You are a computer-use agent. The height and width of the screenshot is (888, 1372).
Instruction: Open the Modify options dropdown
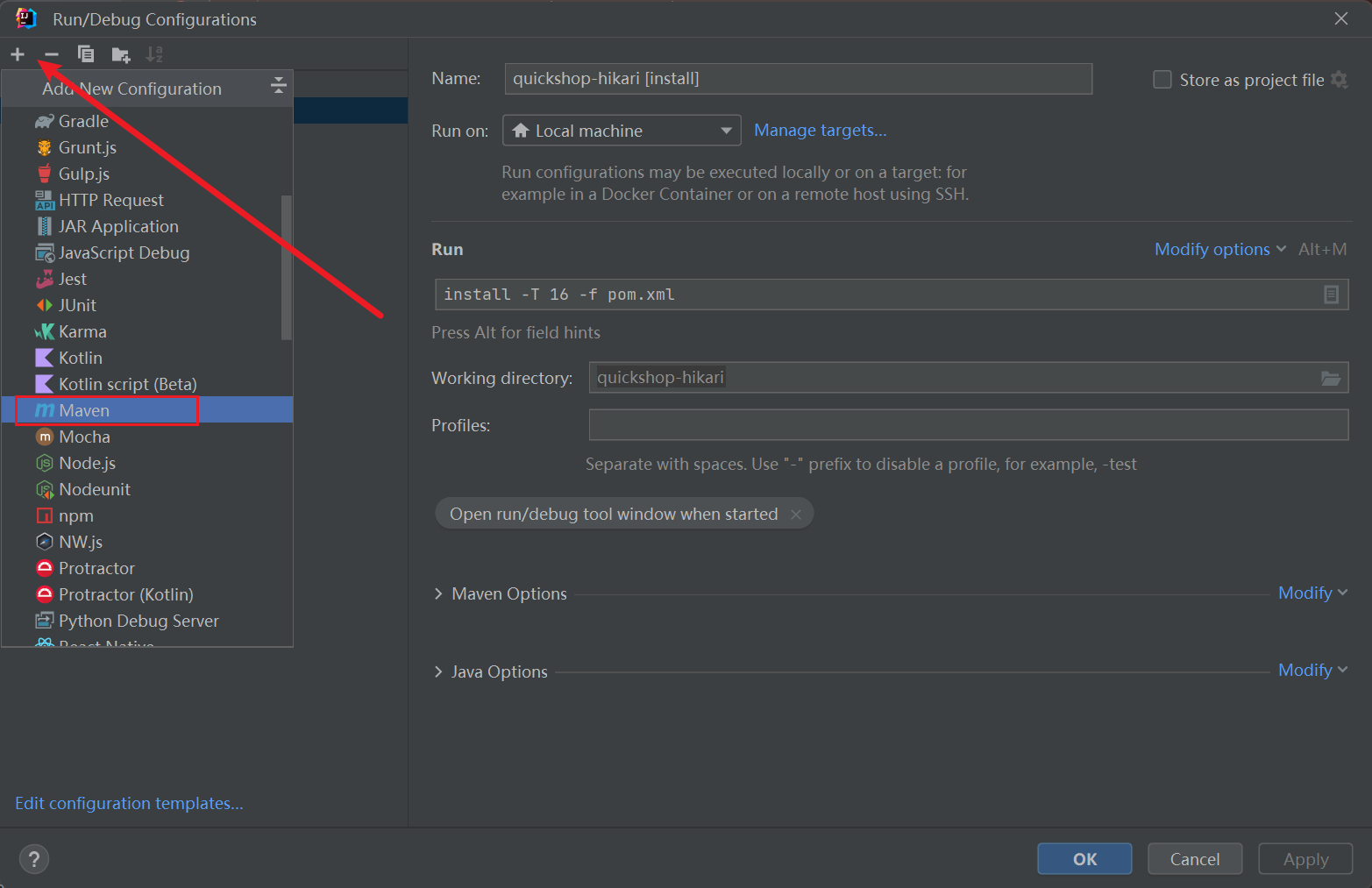pyautogui.click(x=1220, y=250)
